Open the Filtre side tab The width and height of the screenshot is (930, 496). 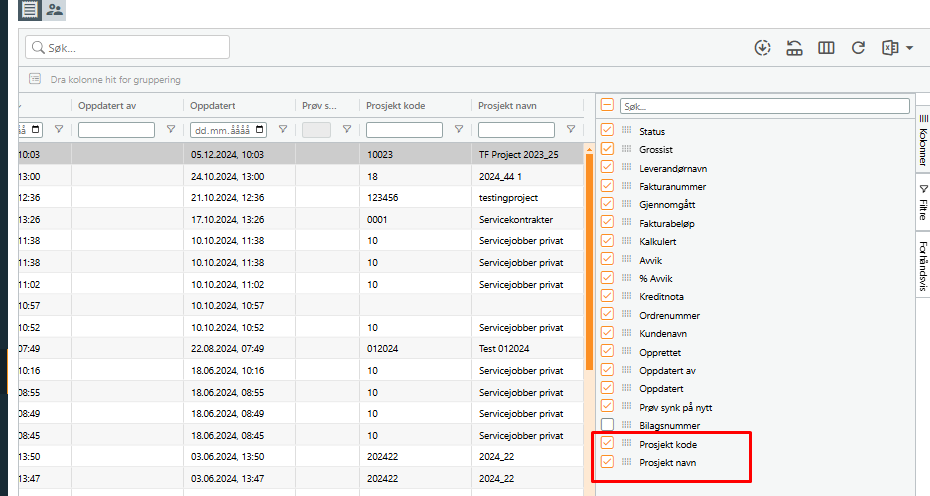[923, 203]
